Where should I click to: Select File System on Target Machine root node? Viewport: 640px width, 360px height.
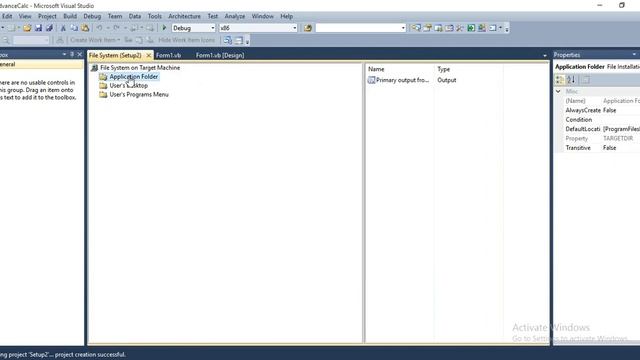pyautogui.click(x=140, y=68)
